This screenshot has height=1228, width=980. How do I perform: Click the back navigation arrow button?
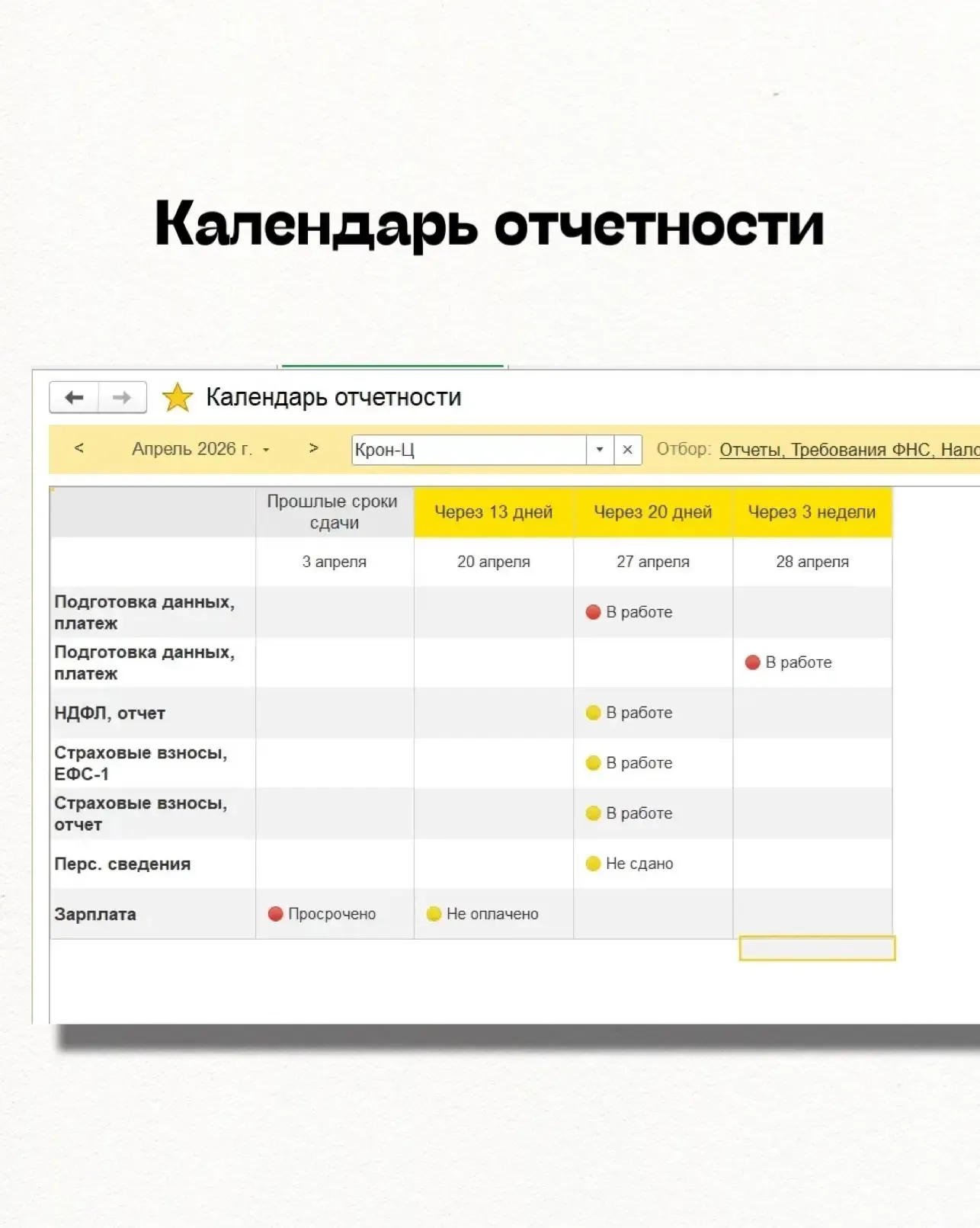tap(74, 397)
